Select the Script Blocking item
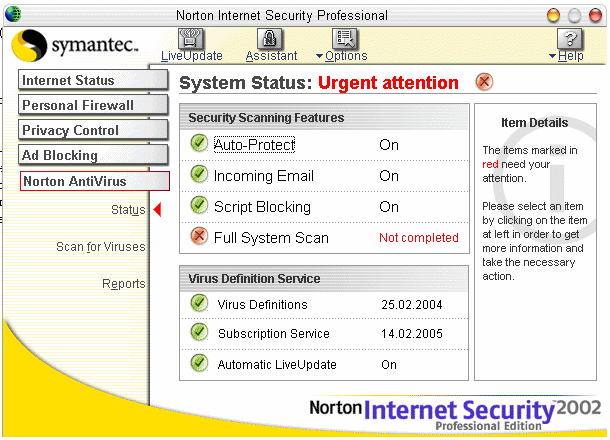The width and height of the screenshot is (610, 440). (263, 207)
